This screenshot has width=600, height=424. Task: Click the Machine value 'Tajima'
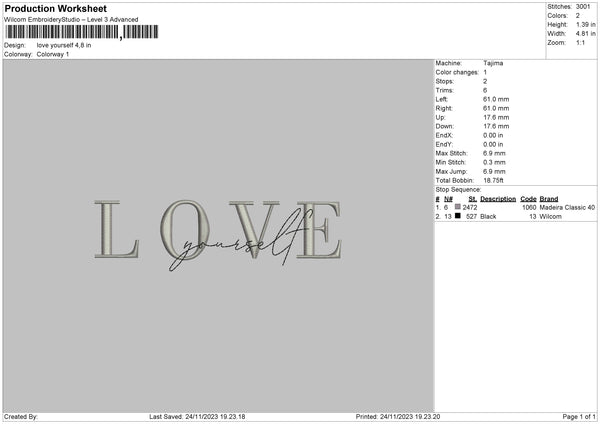(x=493, y=63)
